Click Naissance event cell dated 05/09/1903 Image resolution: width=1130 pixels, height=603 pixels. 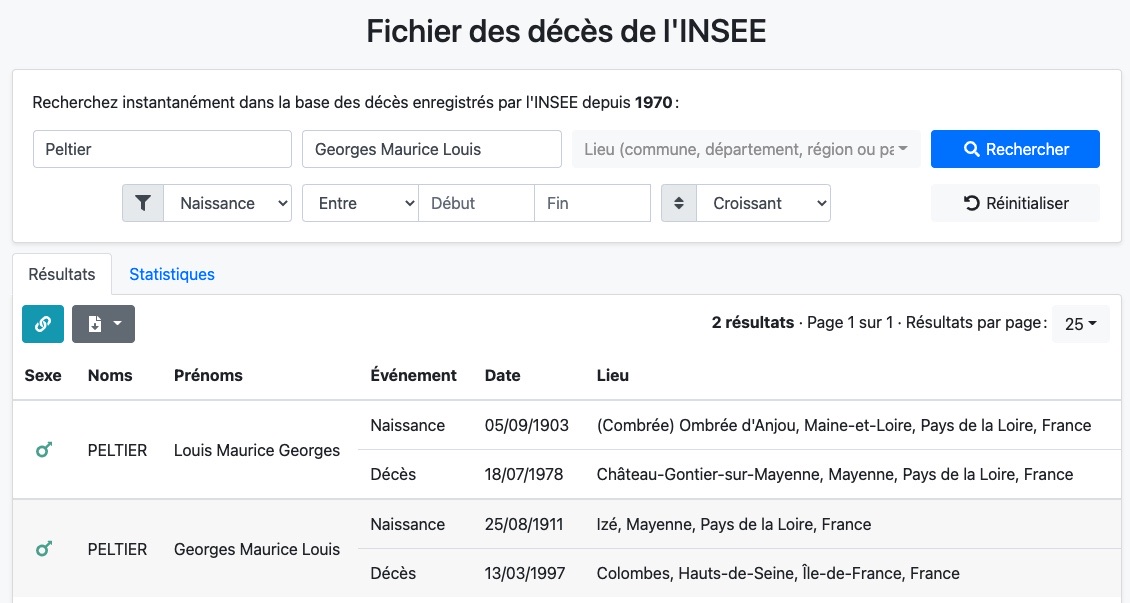click(407, 426)
